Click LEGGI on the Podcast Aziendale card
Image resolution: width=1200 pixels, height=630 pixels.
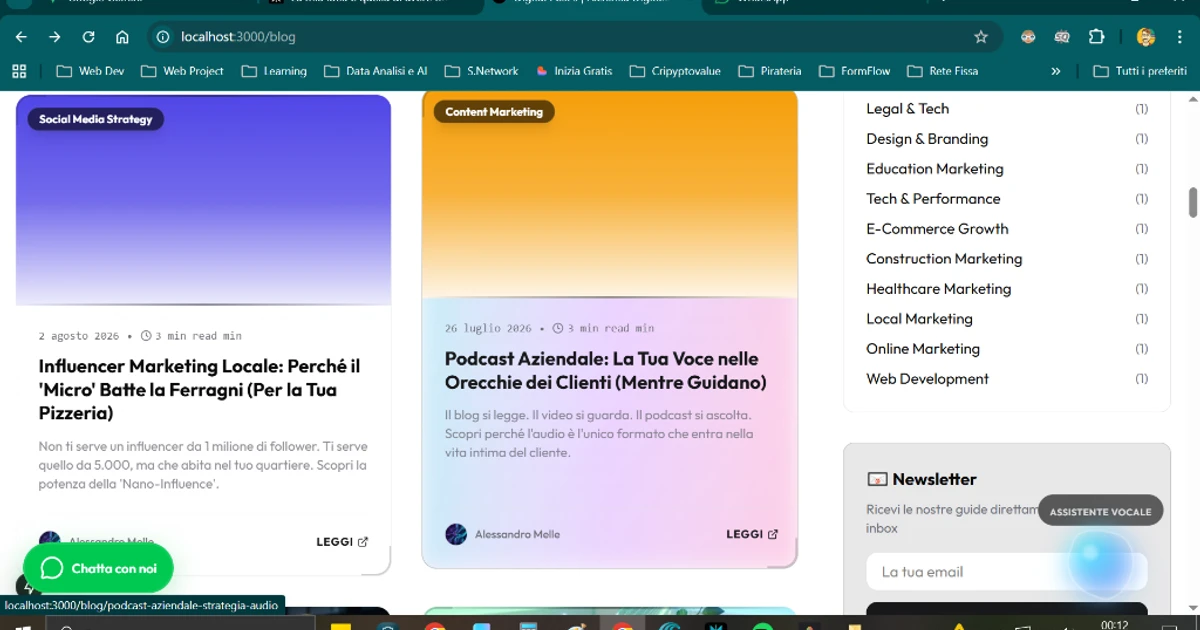coord(751,534)
